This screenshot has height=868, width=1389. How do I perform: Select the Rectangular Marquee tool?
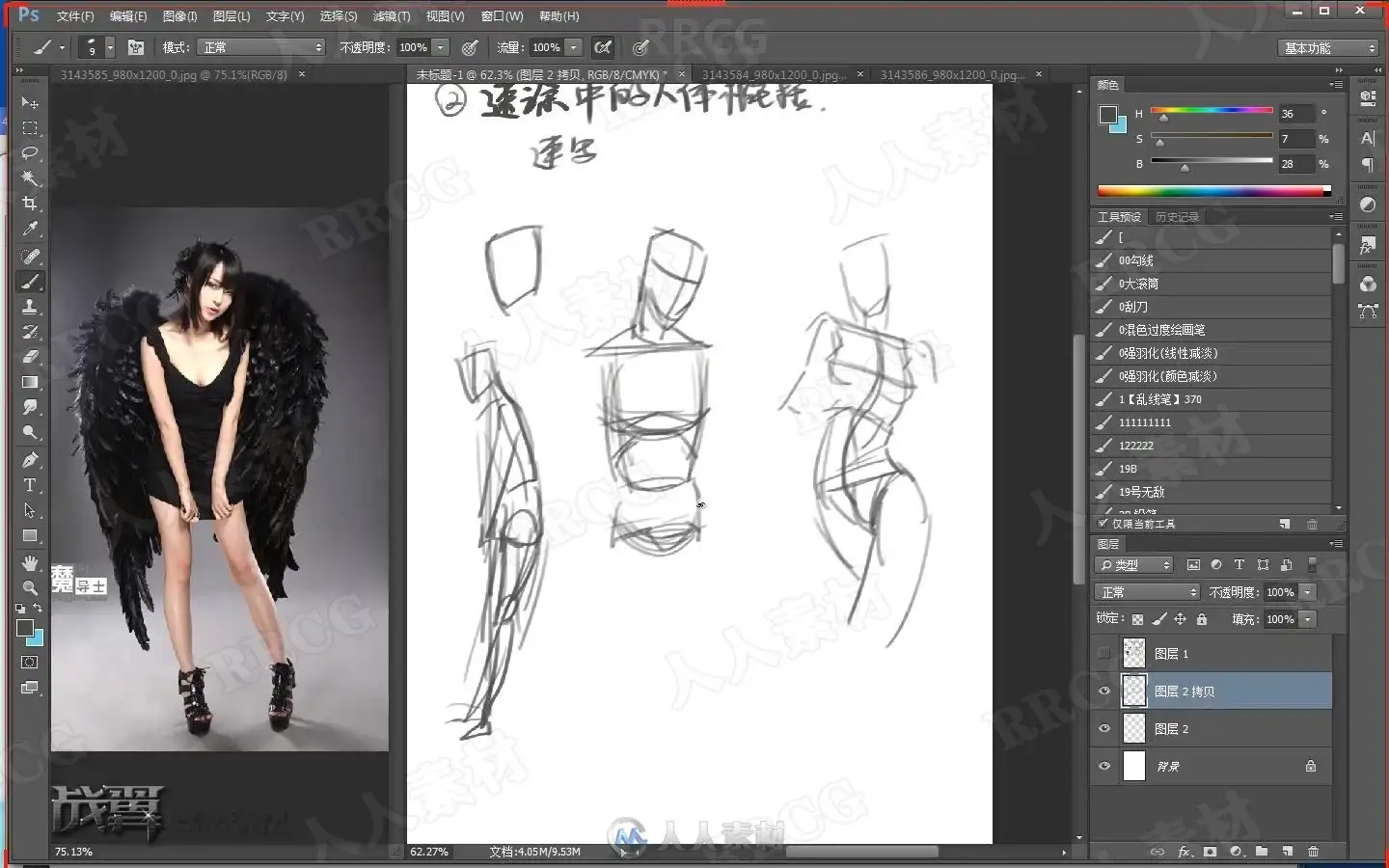coord(30,128)
